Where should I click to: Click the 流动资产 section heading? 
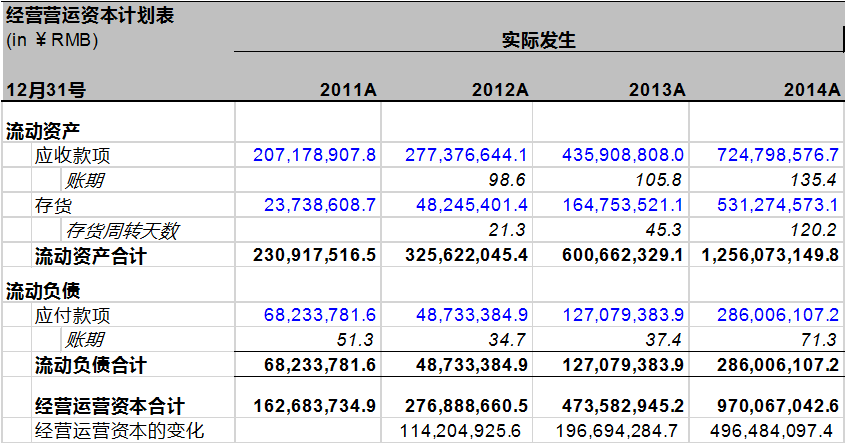(x=43, y=130)
